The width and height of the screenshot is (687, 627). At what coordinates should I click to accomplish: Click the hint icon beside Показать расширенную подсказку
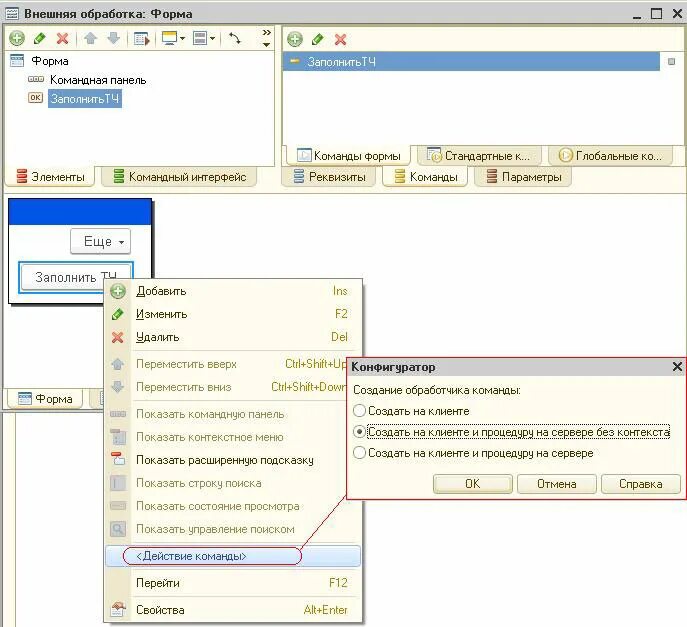tap(118, 460)
